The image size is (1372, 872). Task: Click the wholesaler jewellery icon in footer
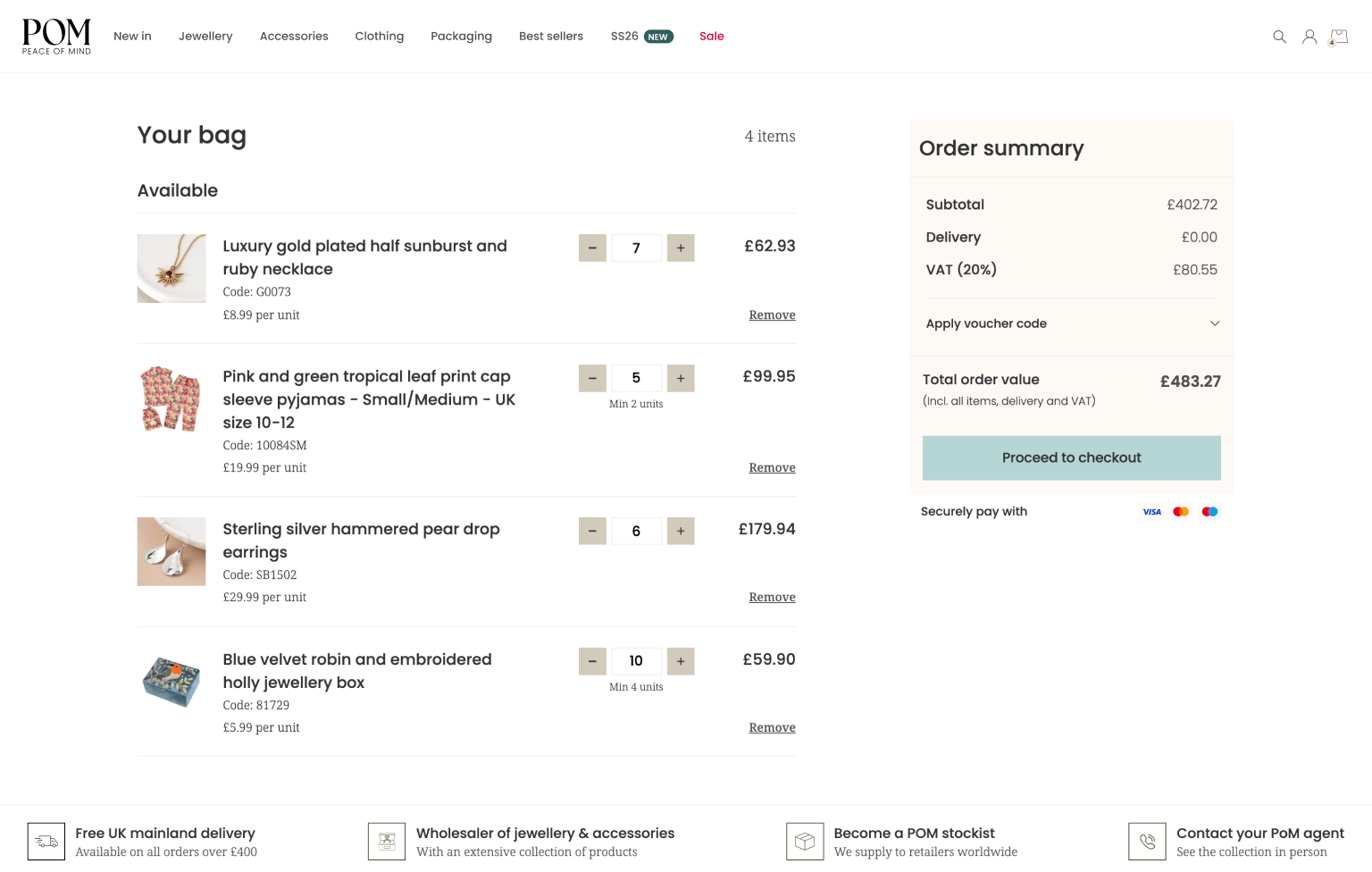[387, 842]
